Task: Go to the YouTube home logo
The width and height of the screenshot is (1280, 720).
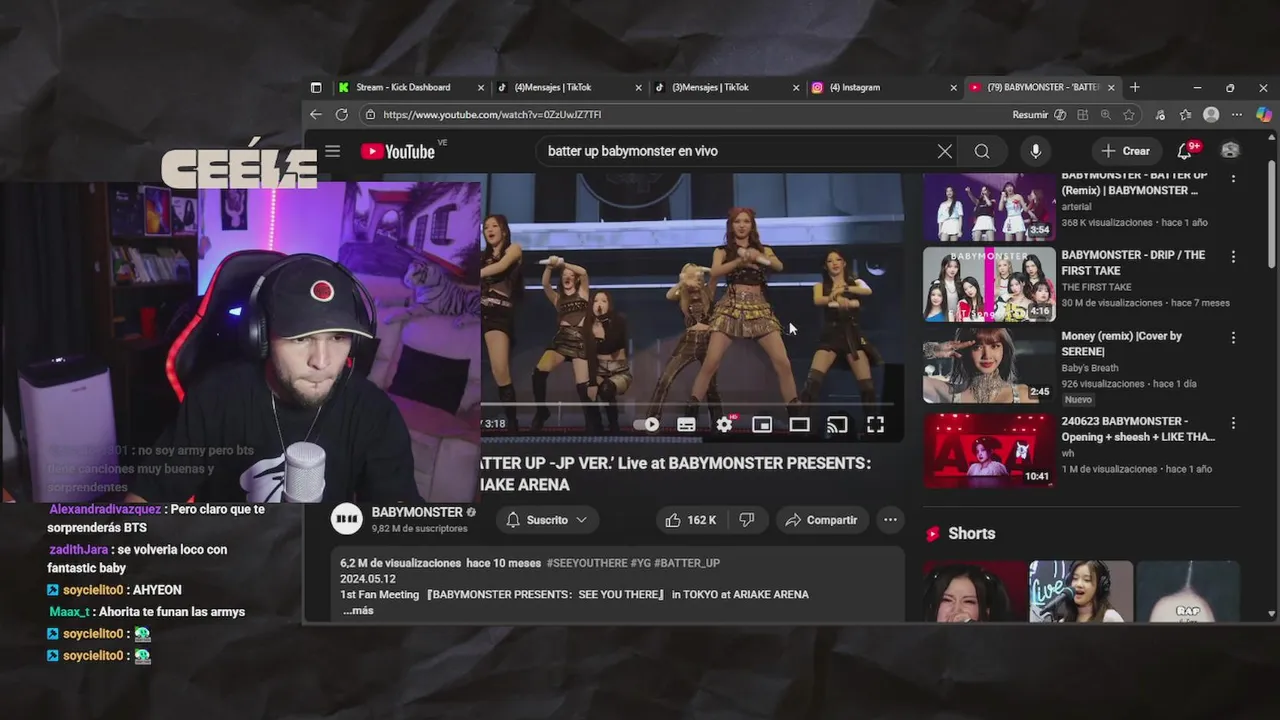Action: pyautogui.click(x=398, y=151)
